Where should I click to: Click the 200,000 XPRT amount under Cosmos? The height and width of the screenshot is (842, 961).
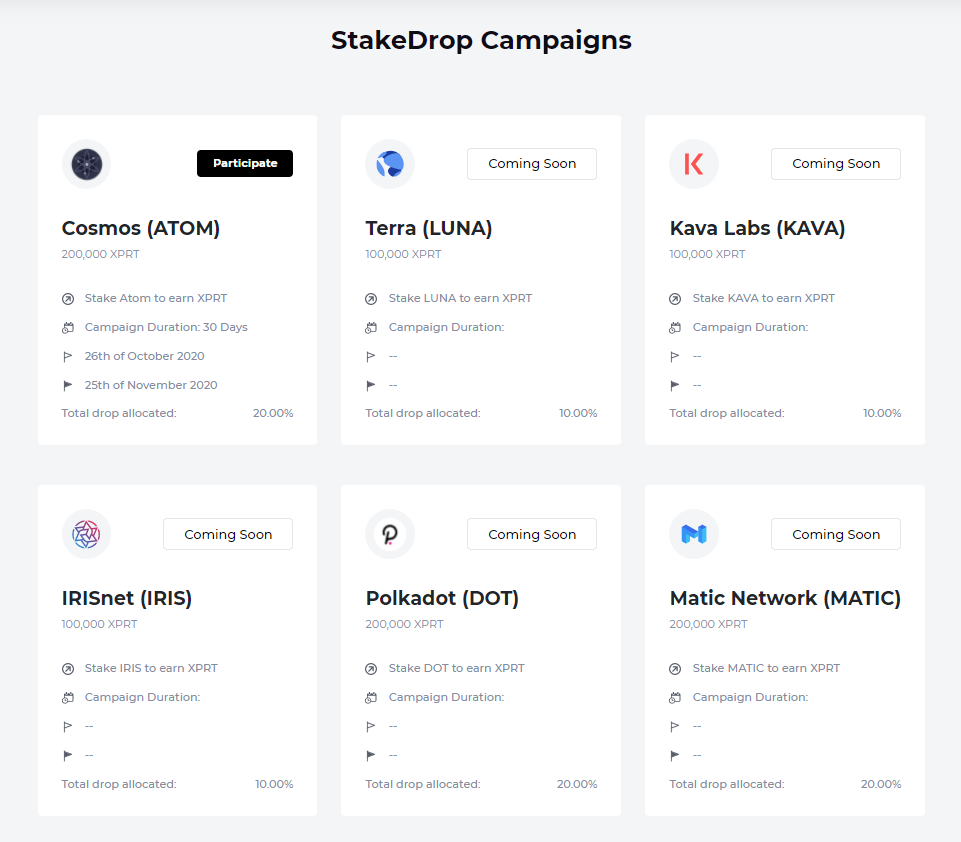(x=101, y=254)
